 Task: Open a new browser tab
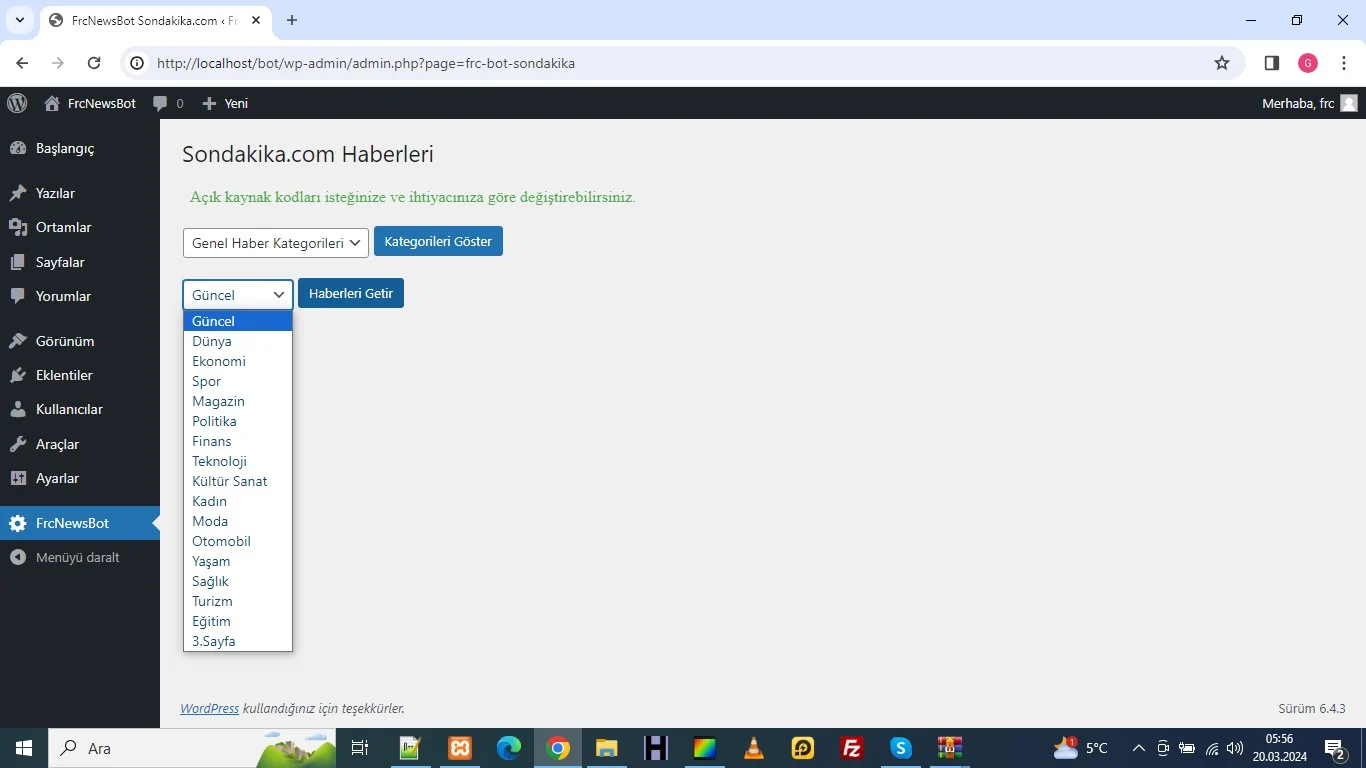pyautogui.click(x=292, y=20)
